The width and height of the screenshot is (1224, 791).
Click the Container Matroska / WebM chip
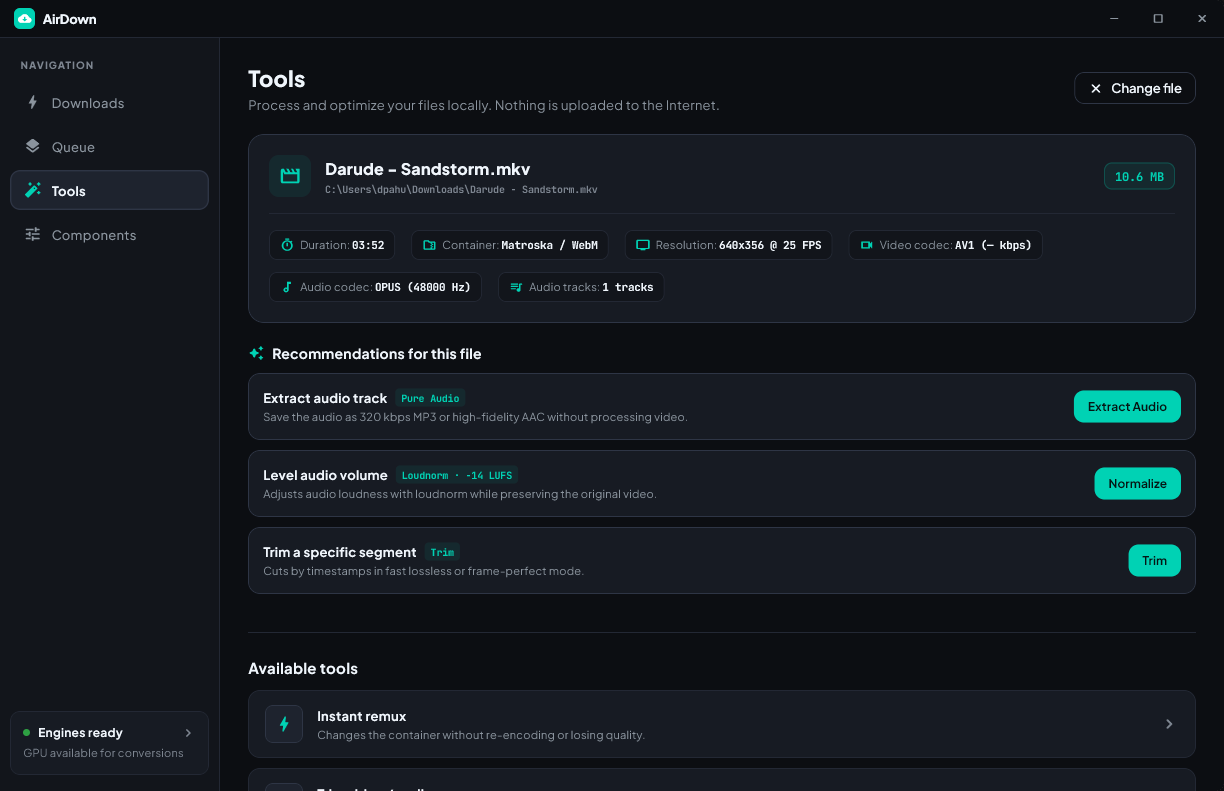pyautogui.click(x=512, y=245)
